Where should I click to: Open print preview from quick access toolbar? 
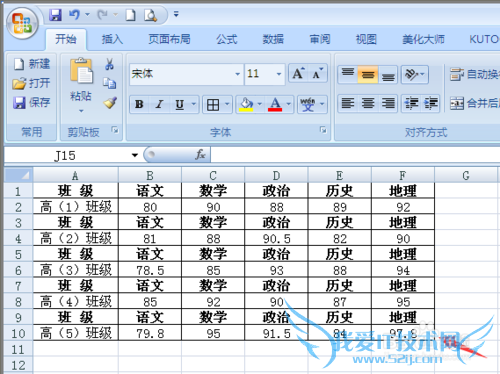tap(150, 15)
